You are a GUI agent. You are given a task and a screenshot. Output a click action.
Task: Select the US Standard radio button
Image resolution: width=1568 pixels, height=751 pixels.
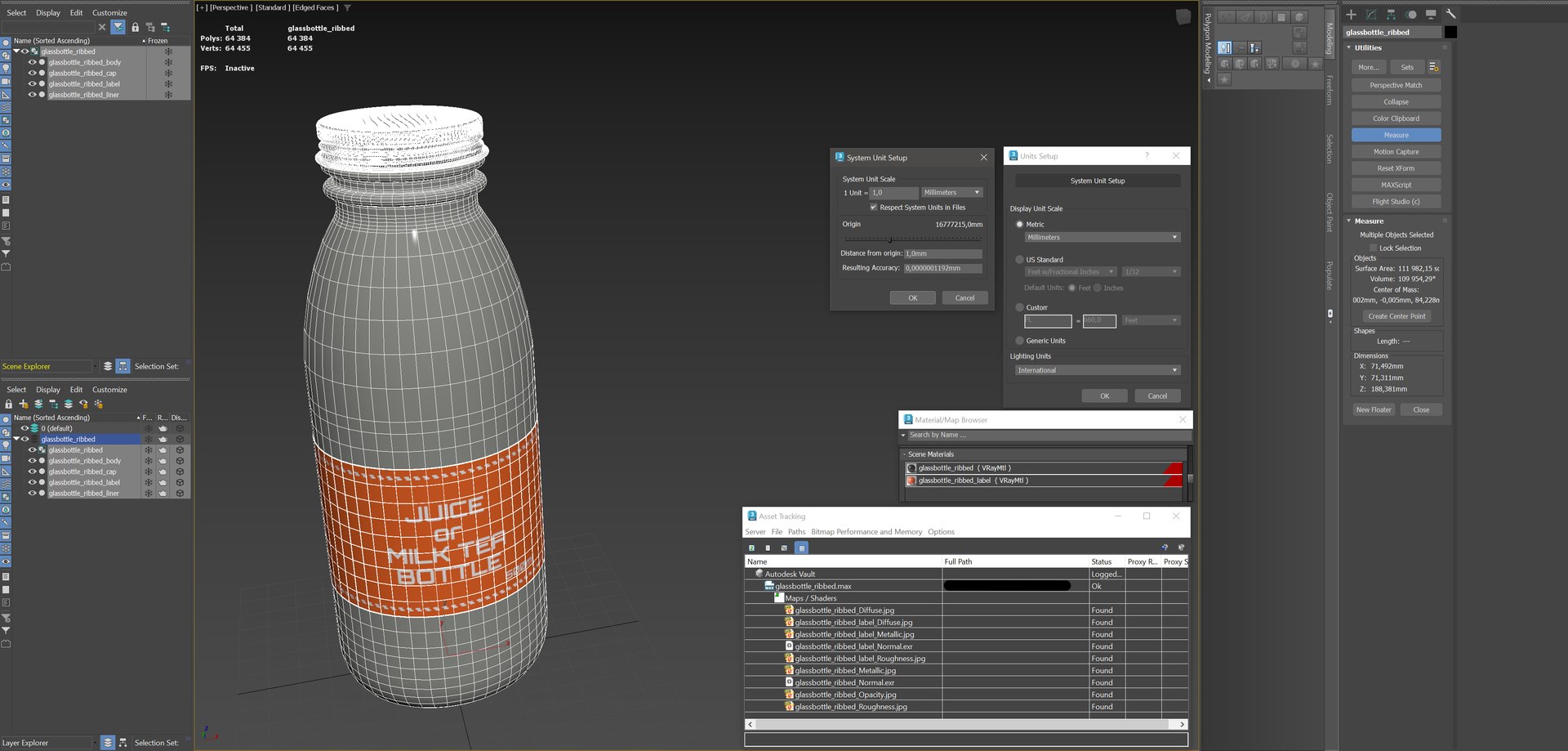point(1019,259)
